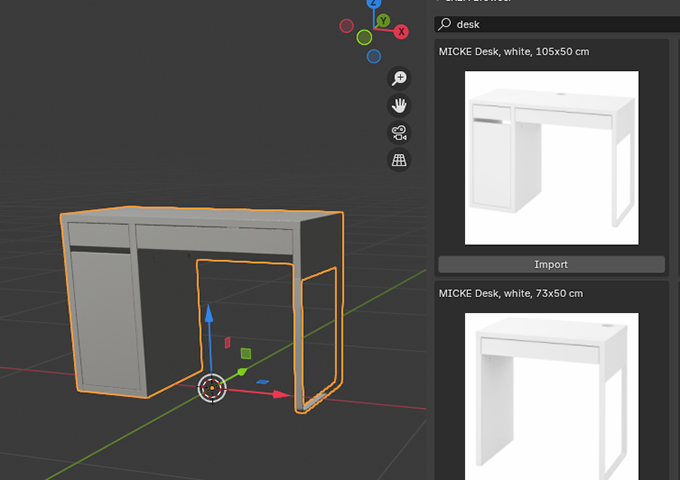Click the pan view hand icon

point(399,105)
